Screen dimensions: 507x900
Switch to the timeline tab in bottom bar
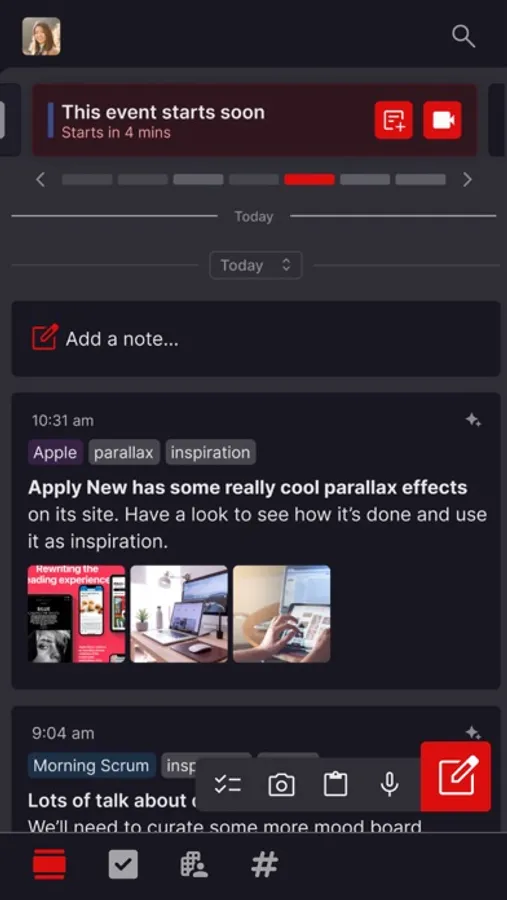pyautogui.click(x=49, y=865)
